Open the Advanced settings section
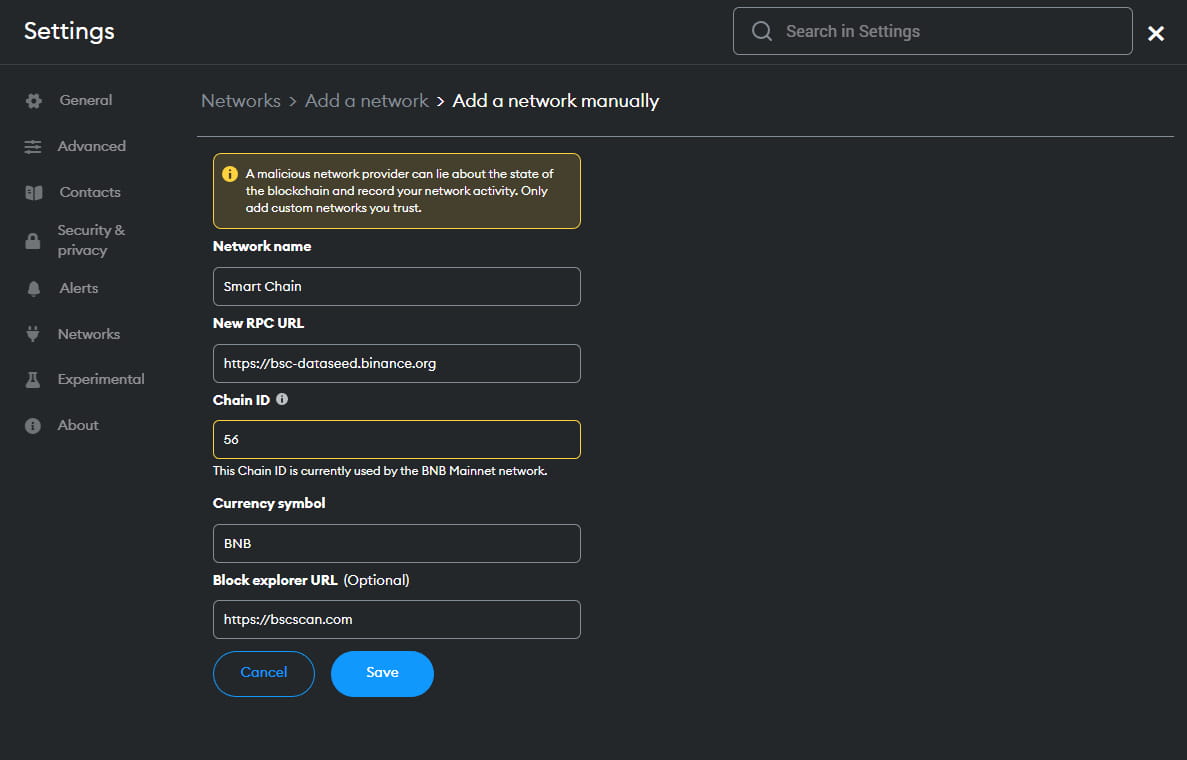The width and height of the screenshot is (1187, 760). pyautogui.click(x=91, y=146)
